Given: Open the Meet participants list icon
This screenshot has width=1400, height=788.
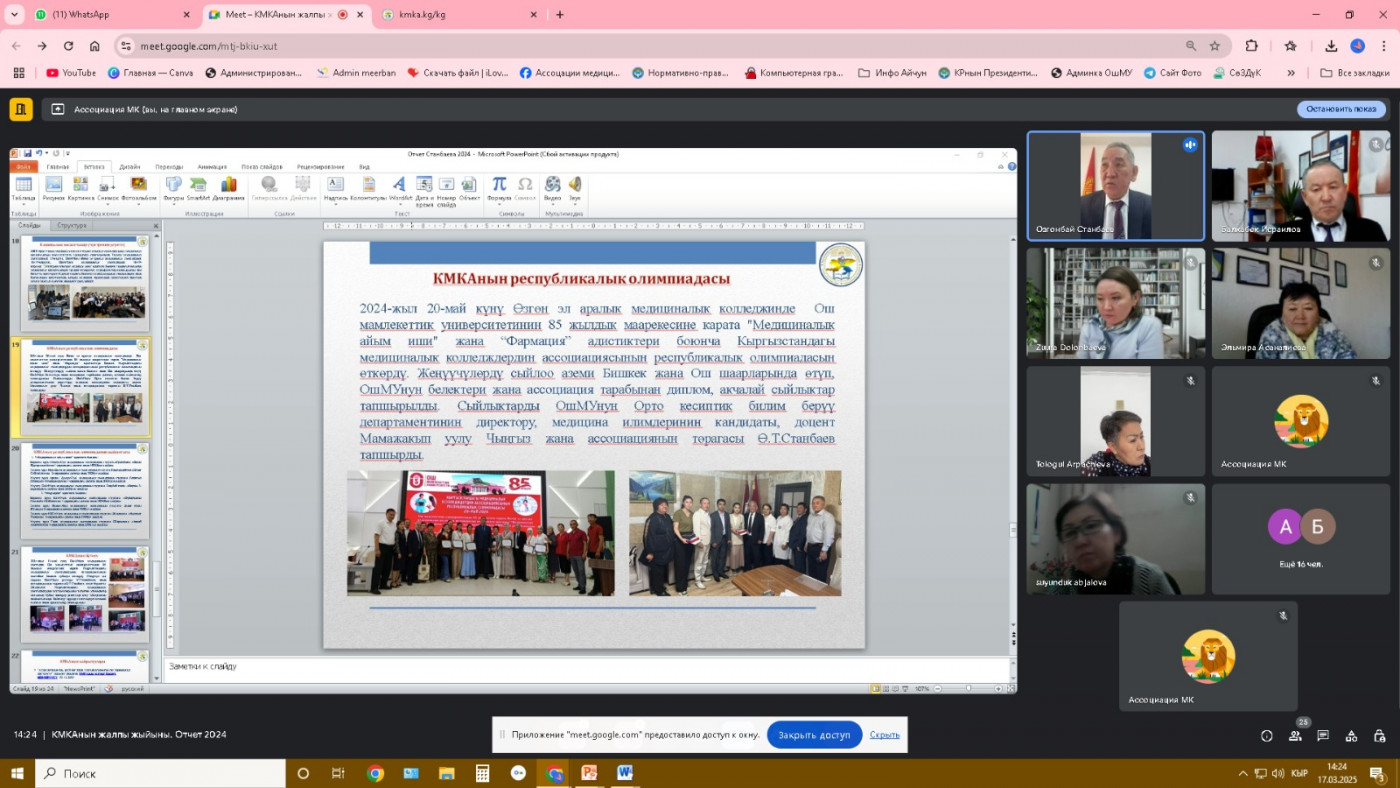Looking at the screenshot, I should coord(1296,735).
